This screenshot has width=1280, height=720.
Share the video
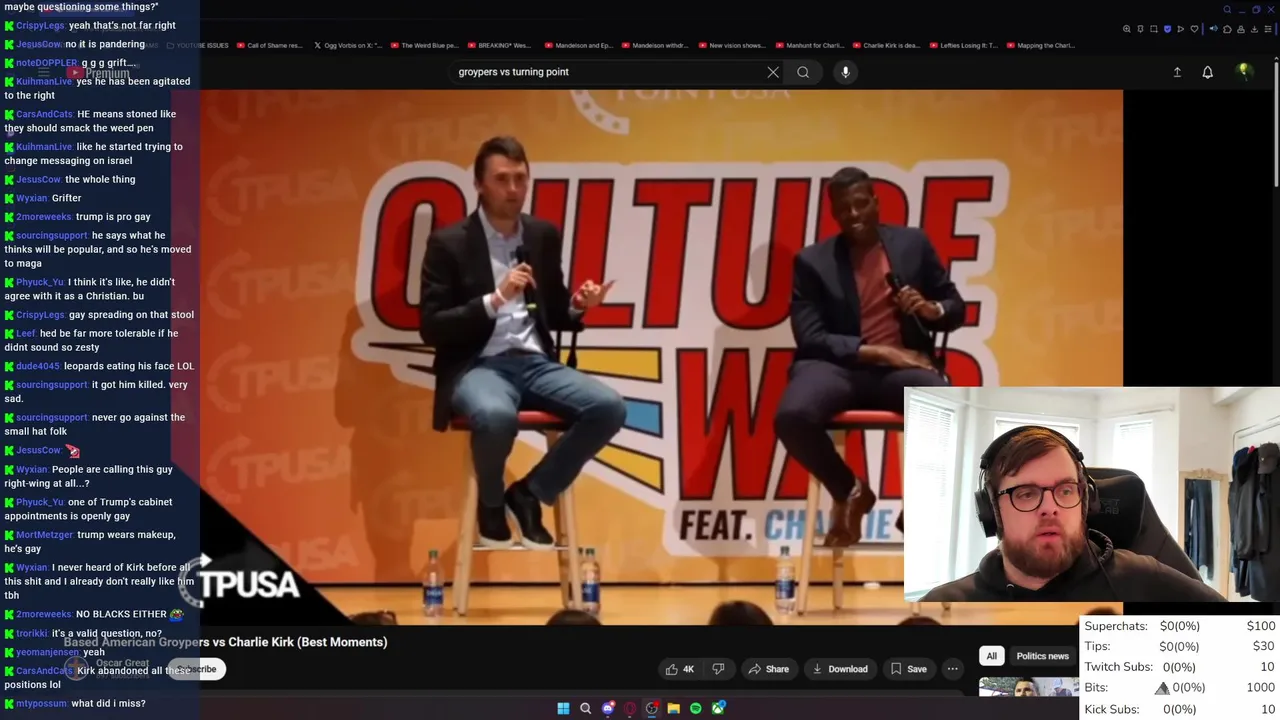click(769, 669)
